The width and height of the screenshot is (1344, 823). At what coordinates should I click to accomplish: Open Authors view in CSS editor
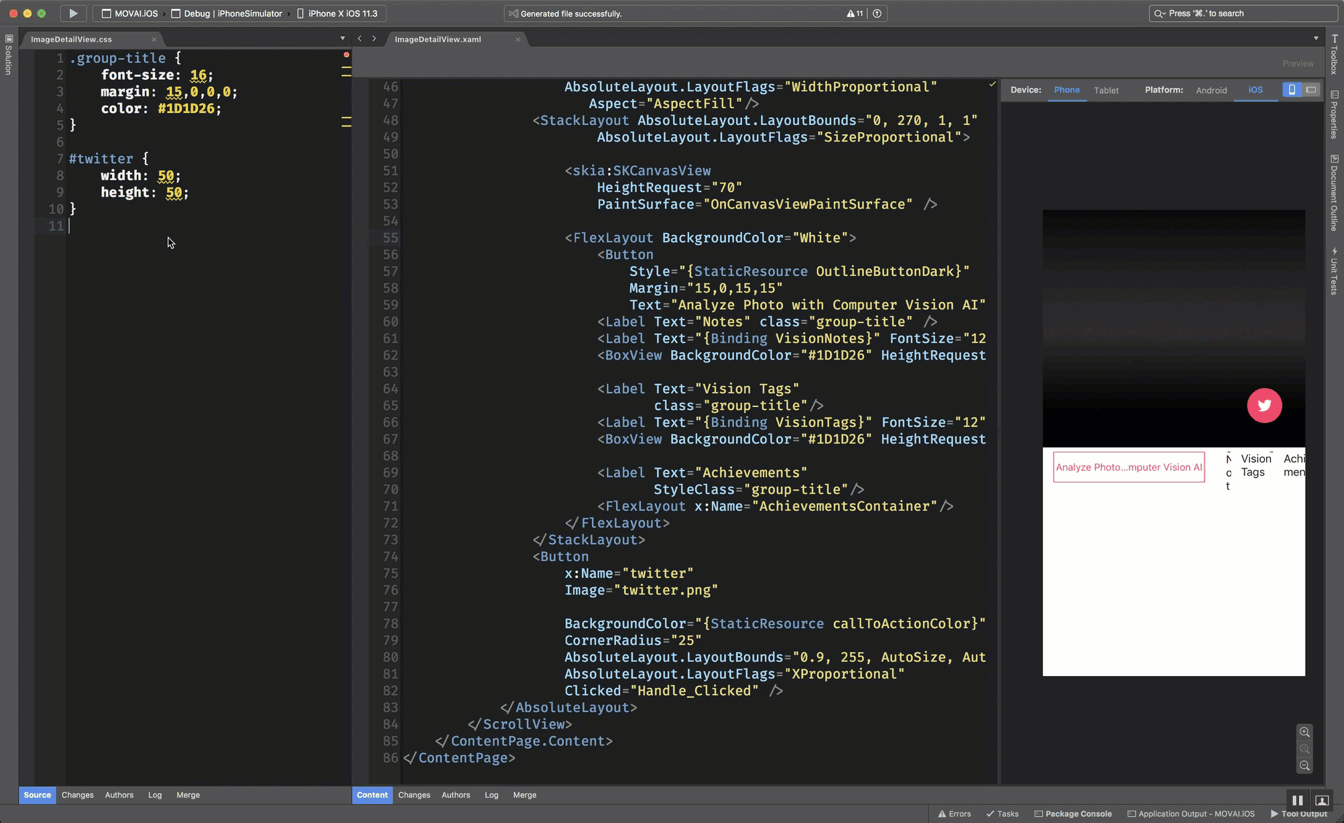119,795
